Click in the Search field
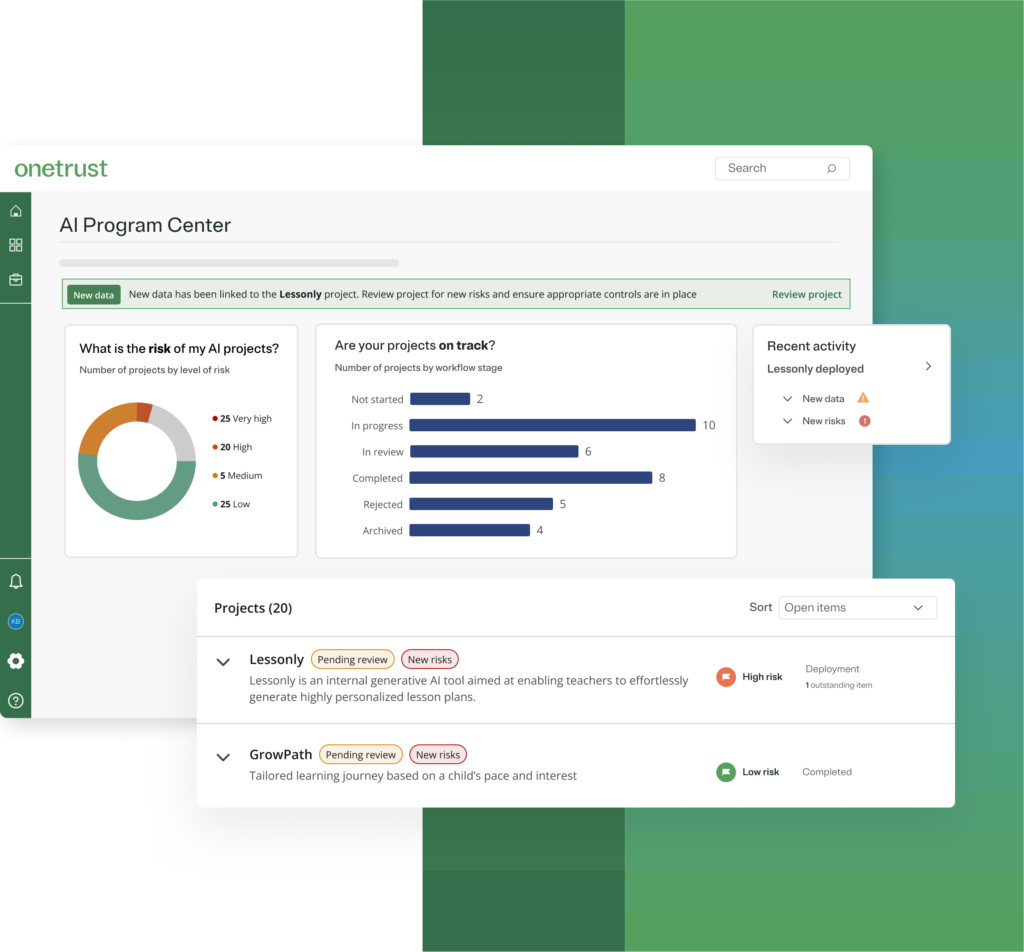This screenshot has height=952, width=1024. click(x=782, y=168)
